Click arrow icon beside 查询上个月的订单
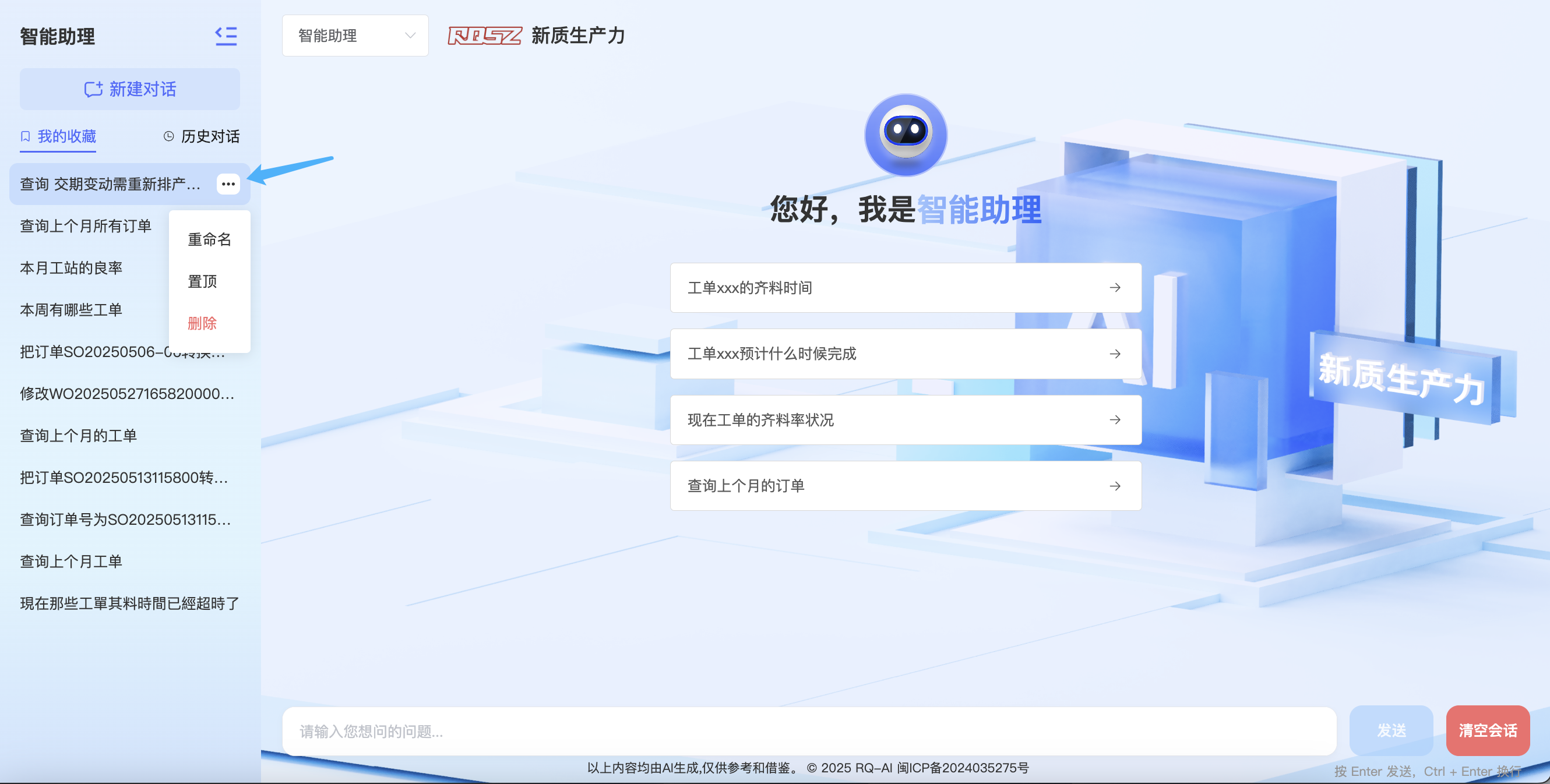1550x784 pixels. click(1115, 486)
